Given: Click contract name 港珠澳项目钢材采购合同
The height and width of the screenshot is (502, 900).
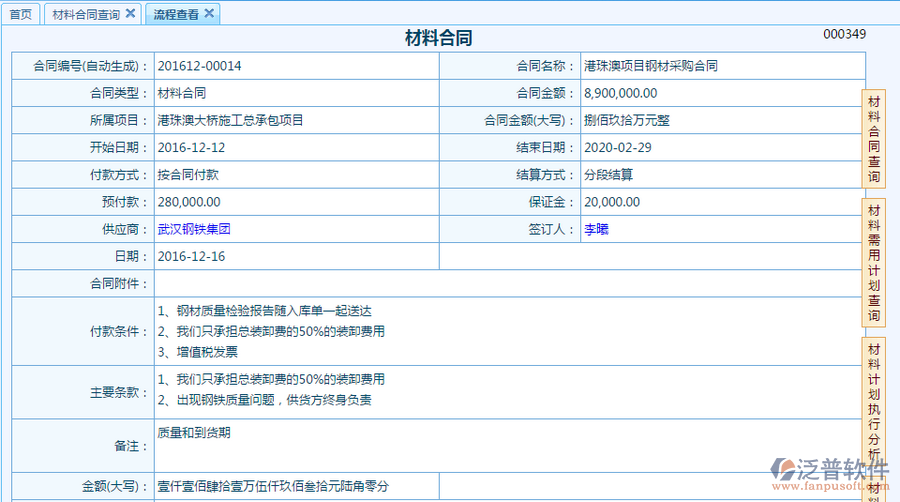Looking at the screenshot, I should (651, 66).
